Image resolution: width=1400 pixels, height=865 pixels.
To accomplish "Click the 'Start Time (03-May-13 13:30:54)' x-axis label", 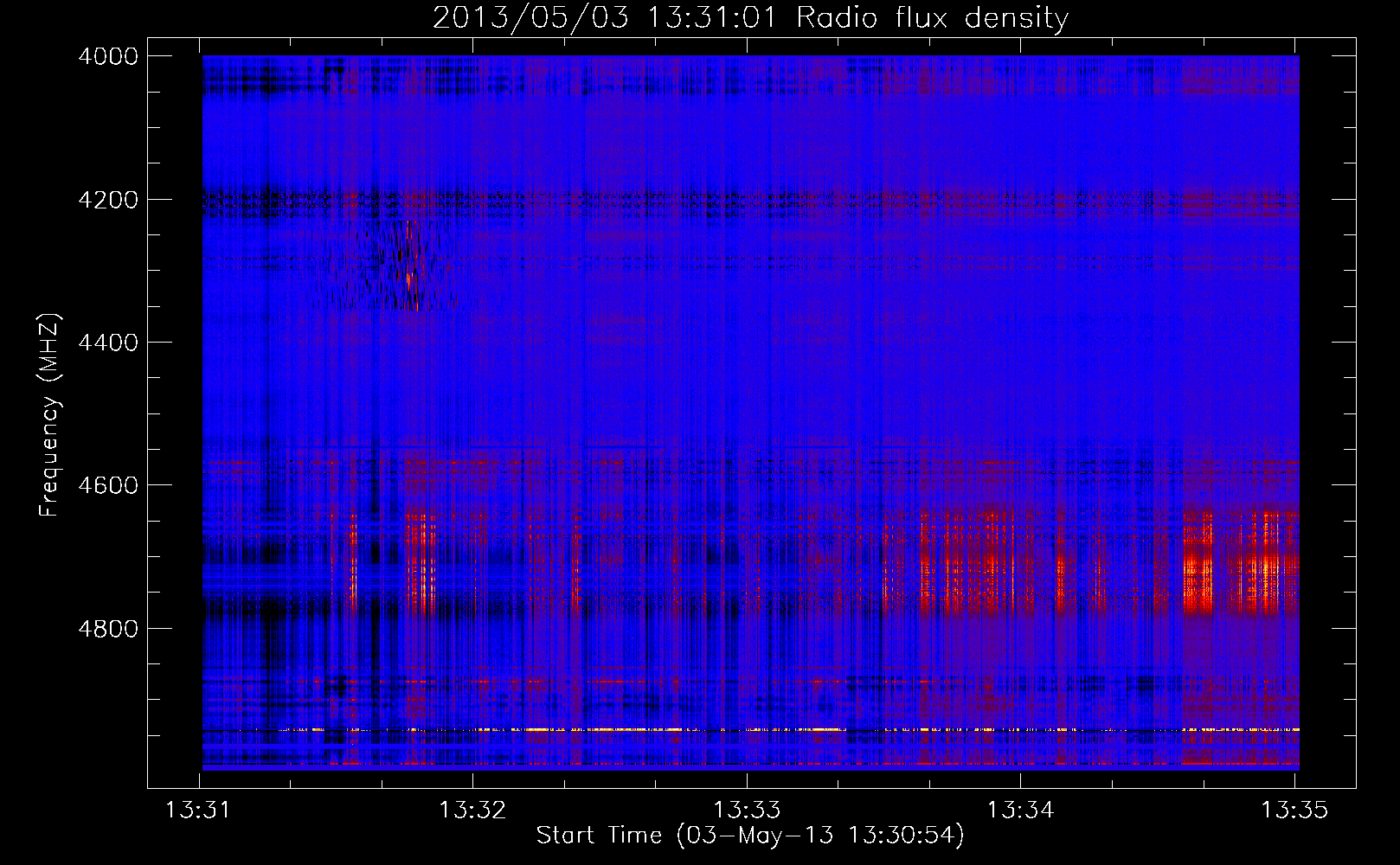I will [x=750, y=836].
